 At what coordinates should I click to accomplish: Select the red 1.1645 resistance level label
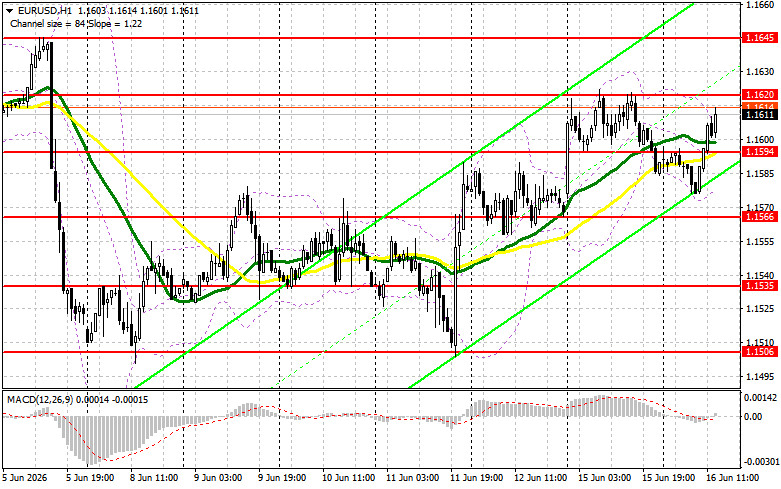pyautogui.click(x=760, y=38)
